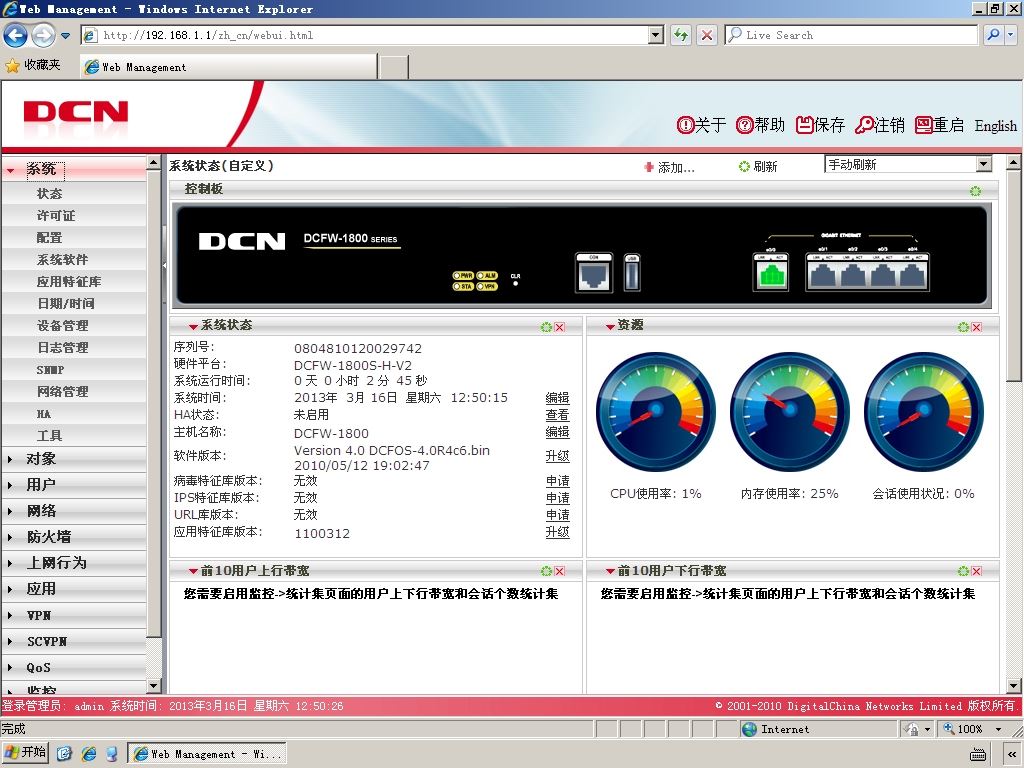This screenshot has width=1024, height=768.
Task: Refresh the 资源 panel
Action: tap(963, 327)
